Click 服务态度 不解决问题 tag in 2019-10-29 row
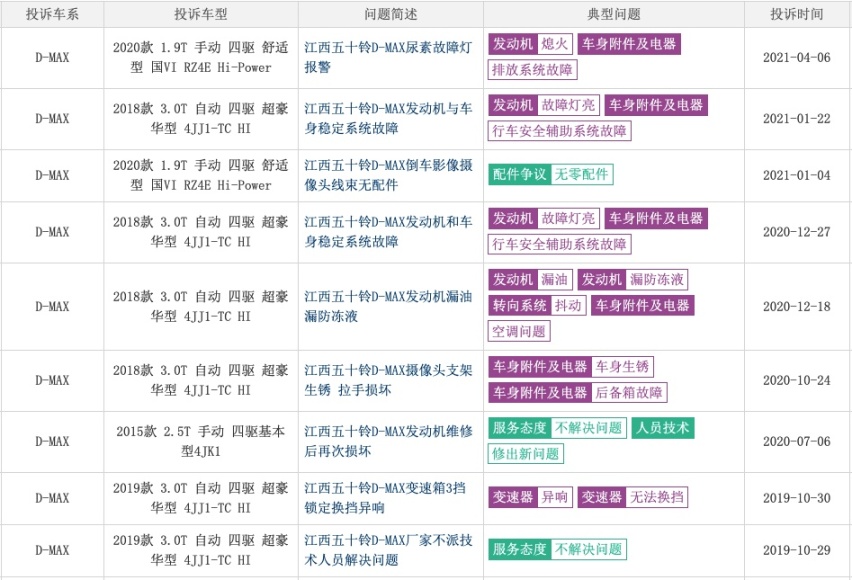The height and width of the screenshot is (580, 852). point(557,549)
